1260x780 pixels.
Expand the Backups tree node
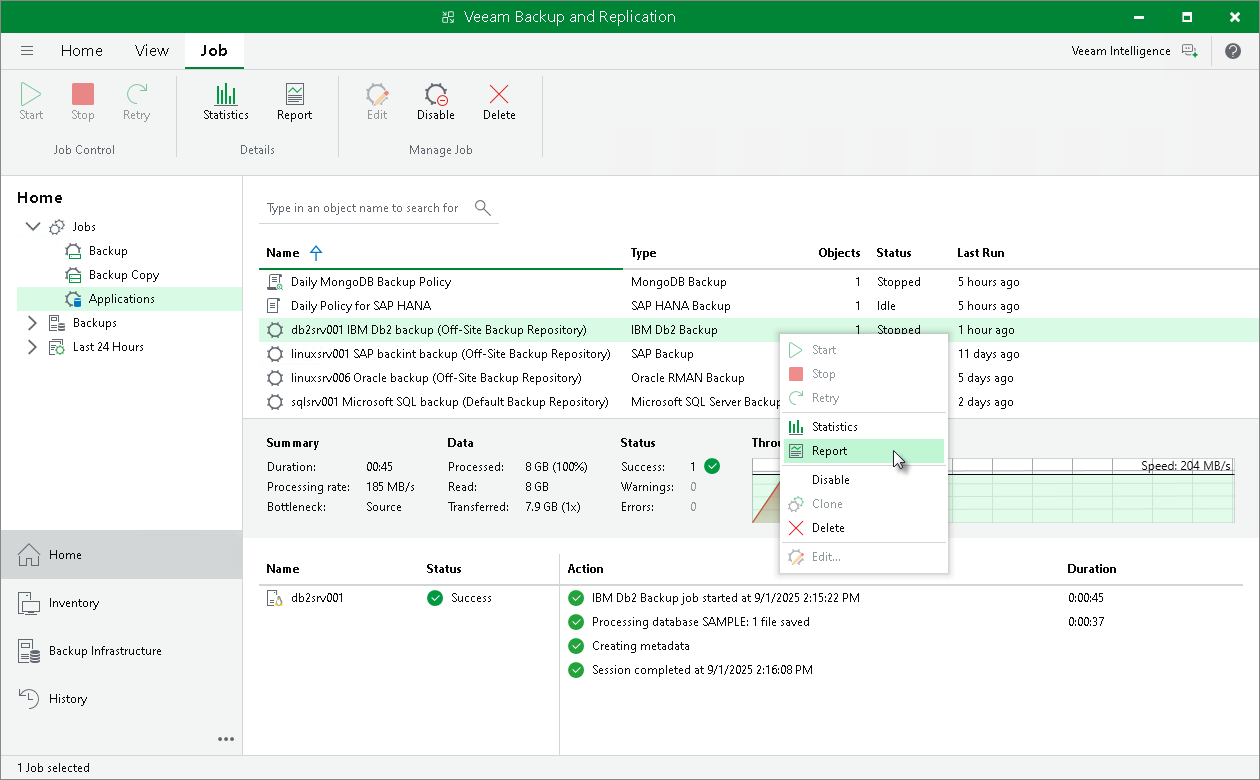coord(30,322)
